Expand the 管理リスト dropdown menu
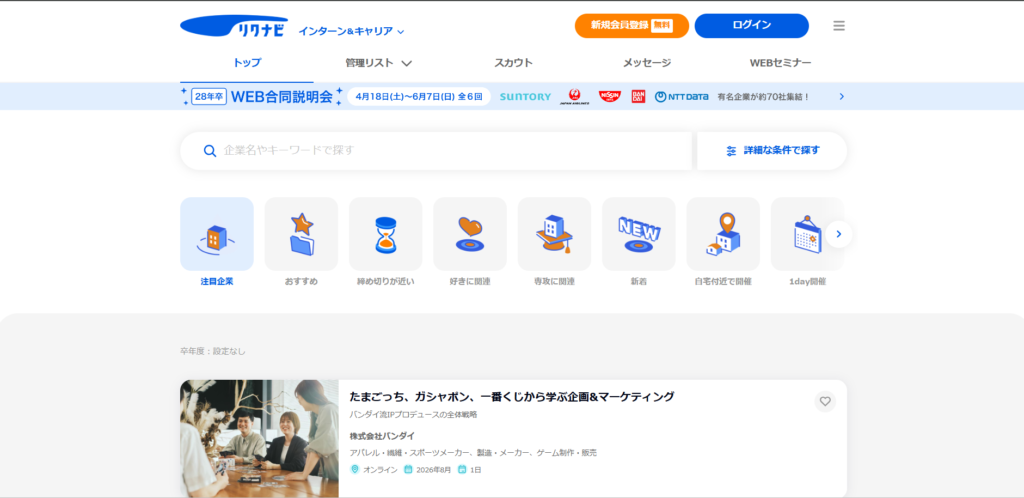 tap(378, 63)
